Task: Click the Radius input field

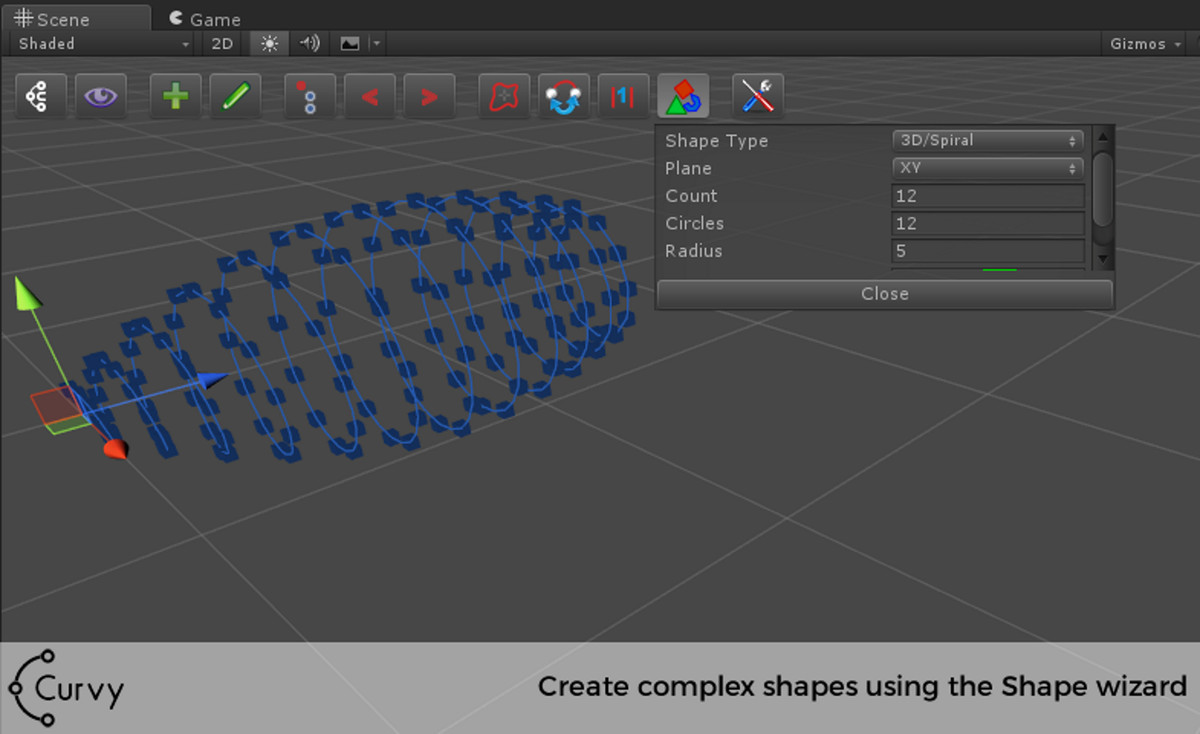Action: click(987, 251)
